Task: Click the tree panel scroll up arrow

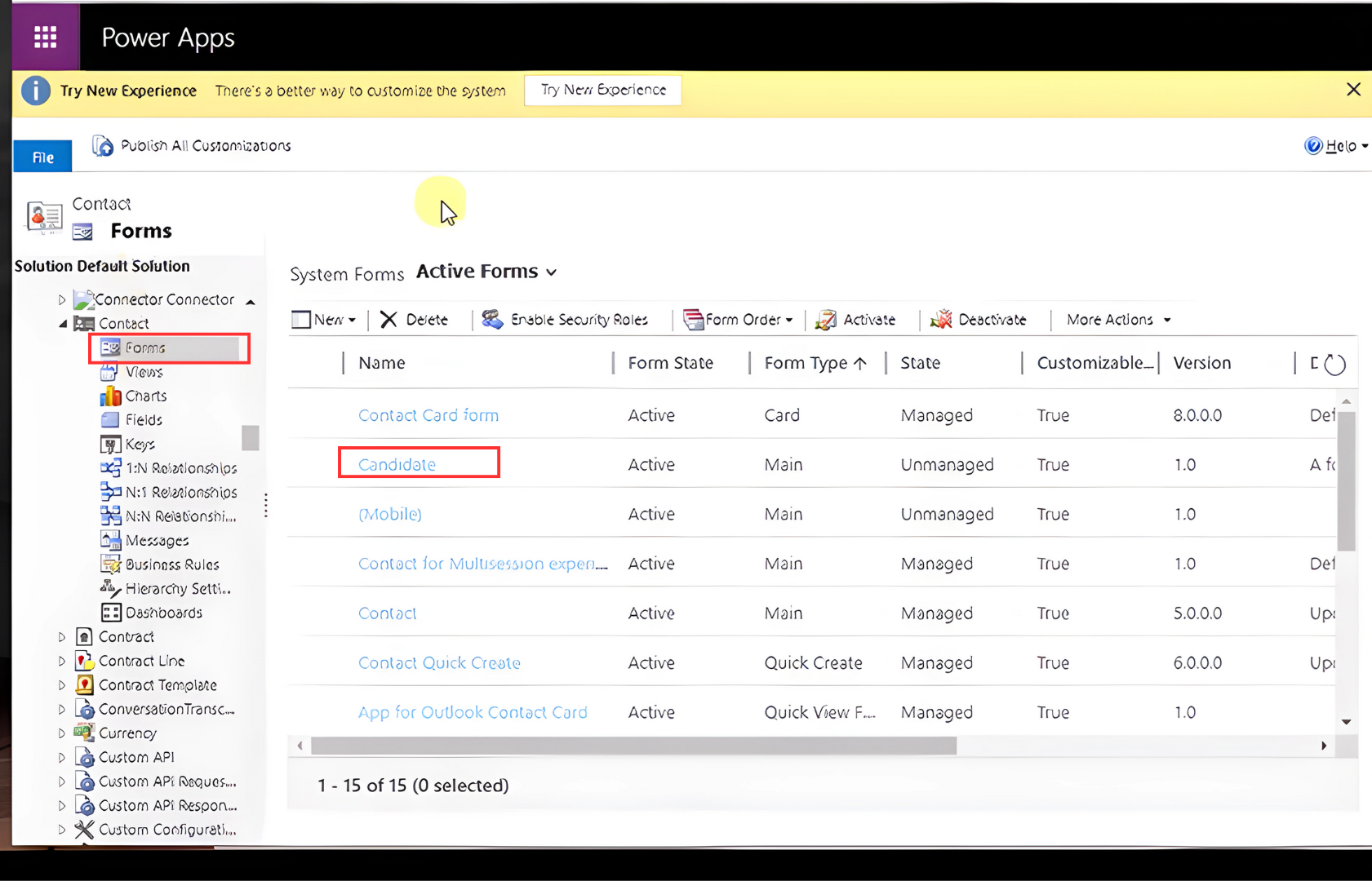Action: pos(251,303)
